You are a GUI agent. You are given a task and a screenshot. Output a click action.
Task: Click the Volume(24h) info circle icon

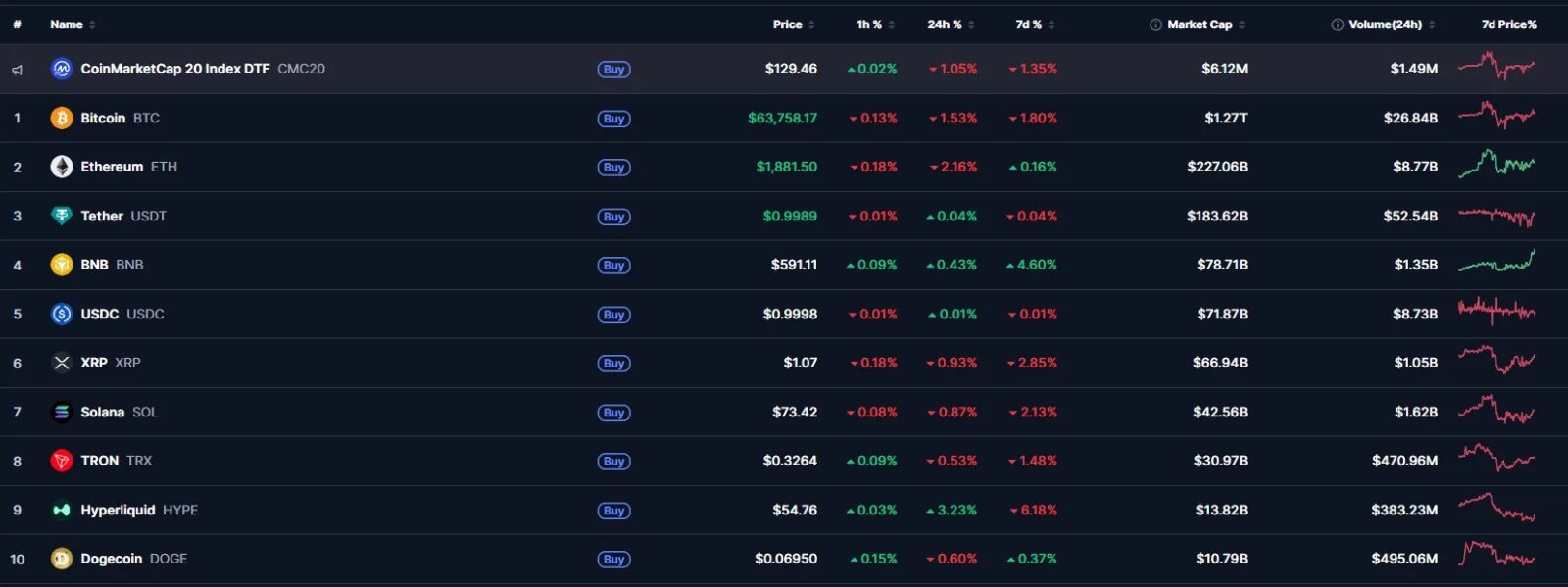coord(1337,24)
